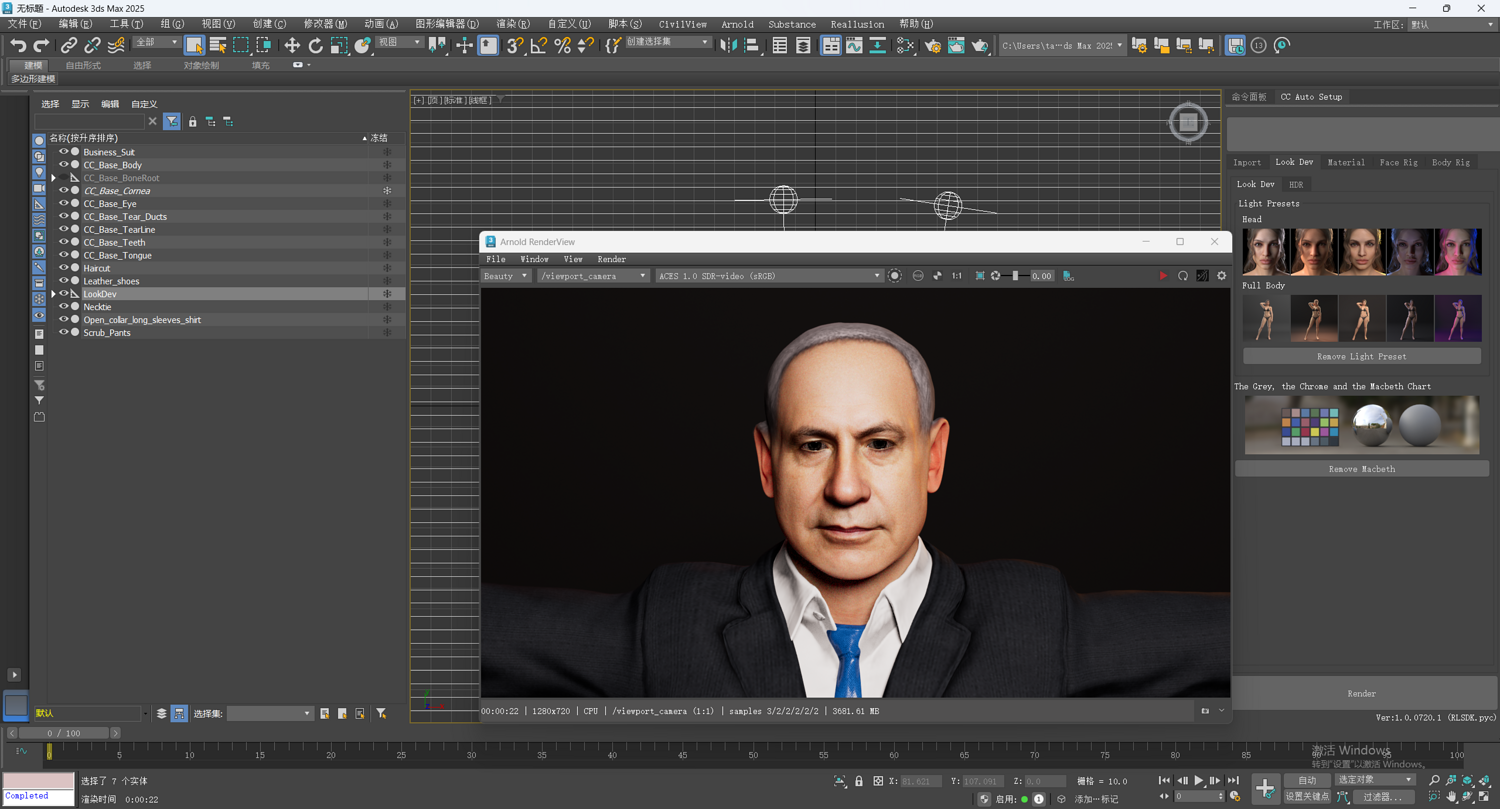Image resolution: width=1500 pixels, height=809 pixels.
Task: Lock the scene explorer selection
Action: coord(193,121)
